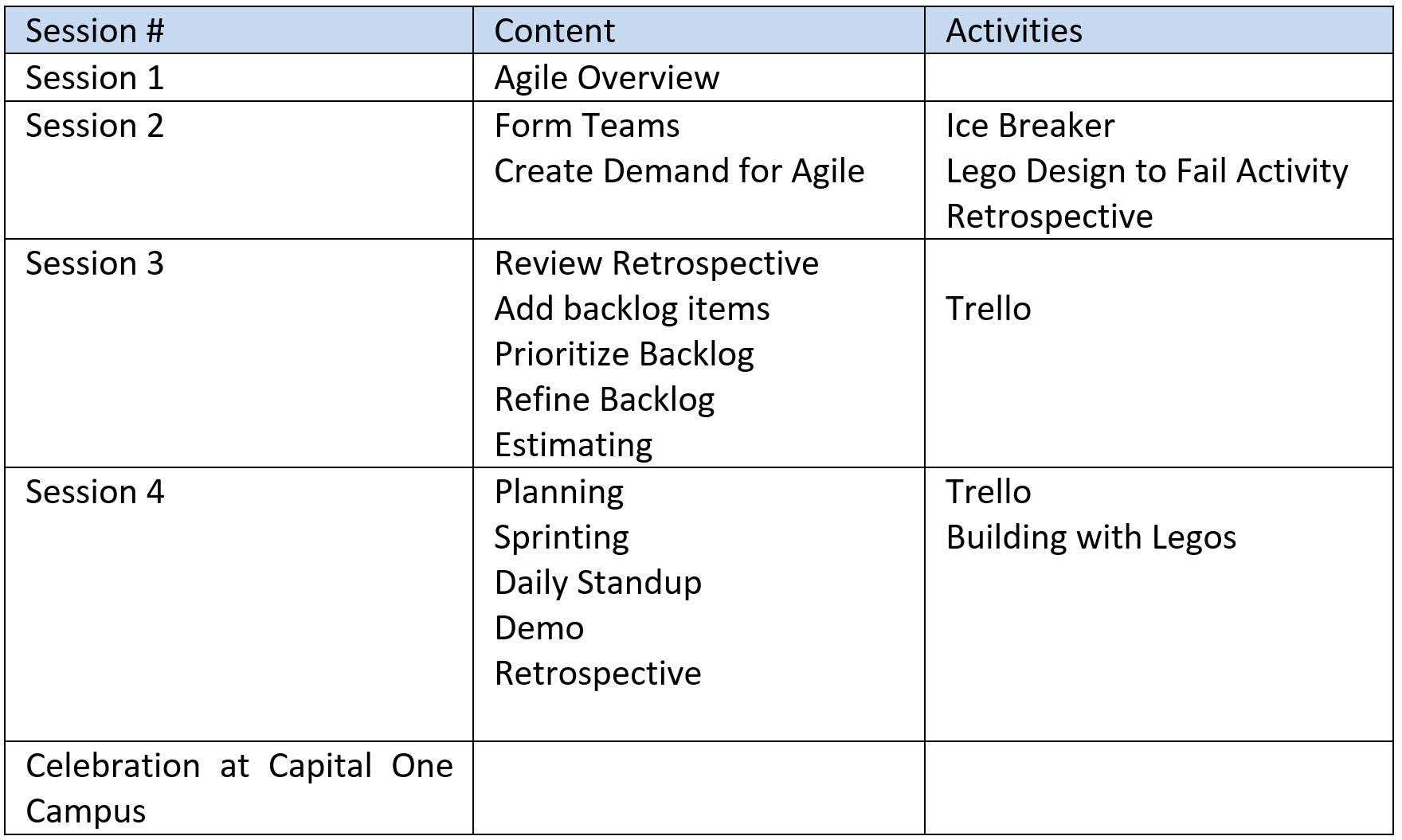Select the 'Content' header cell
1402x840 pixels.
[699, 30]
